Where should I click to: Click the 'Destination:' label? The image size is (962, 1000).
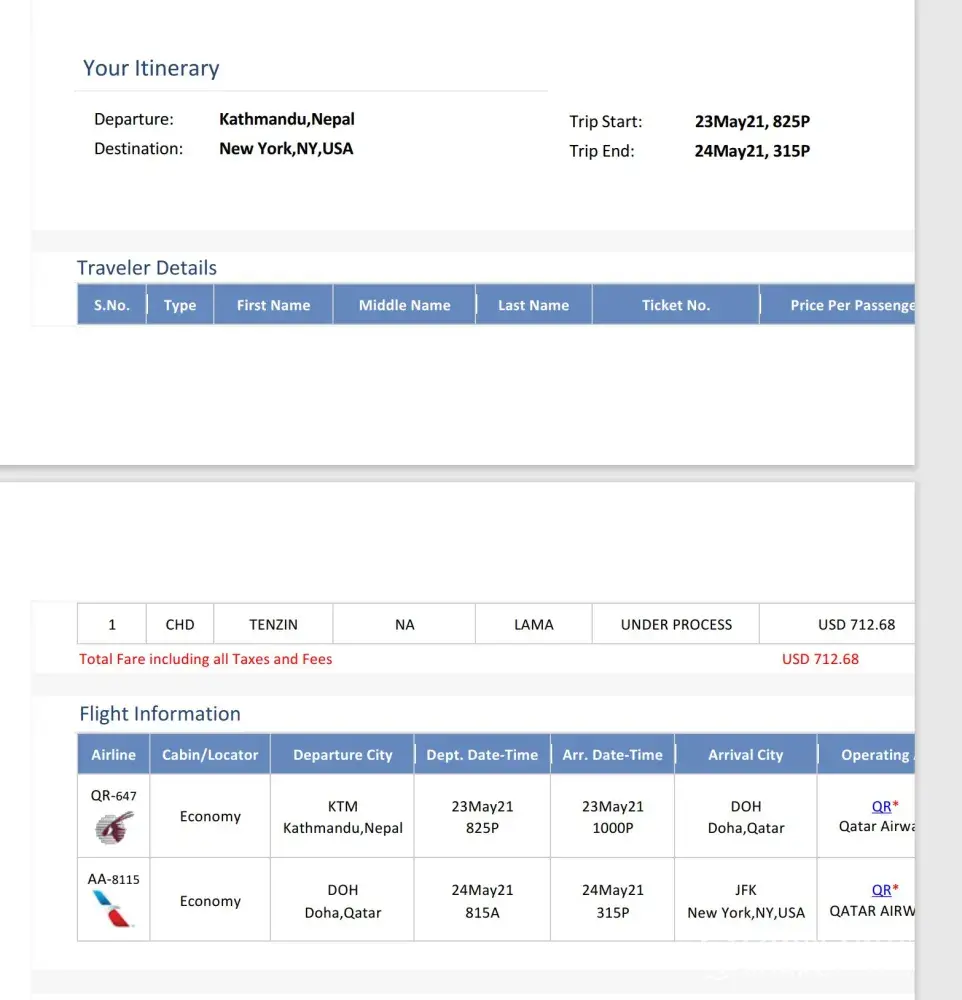138,149
